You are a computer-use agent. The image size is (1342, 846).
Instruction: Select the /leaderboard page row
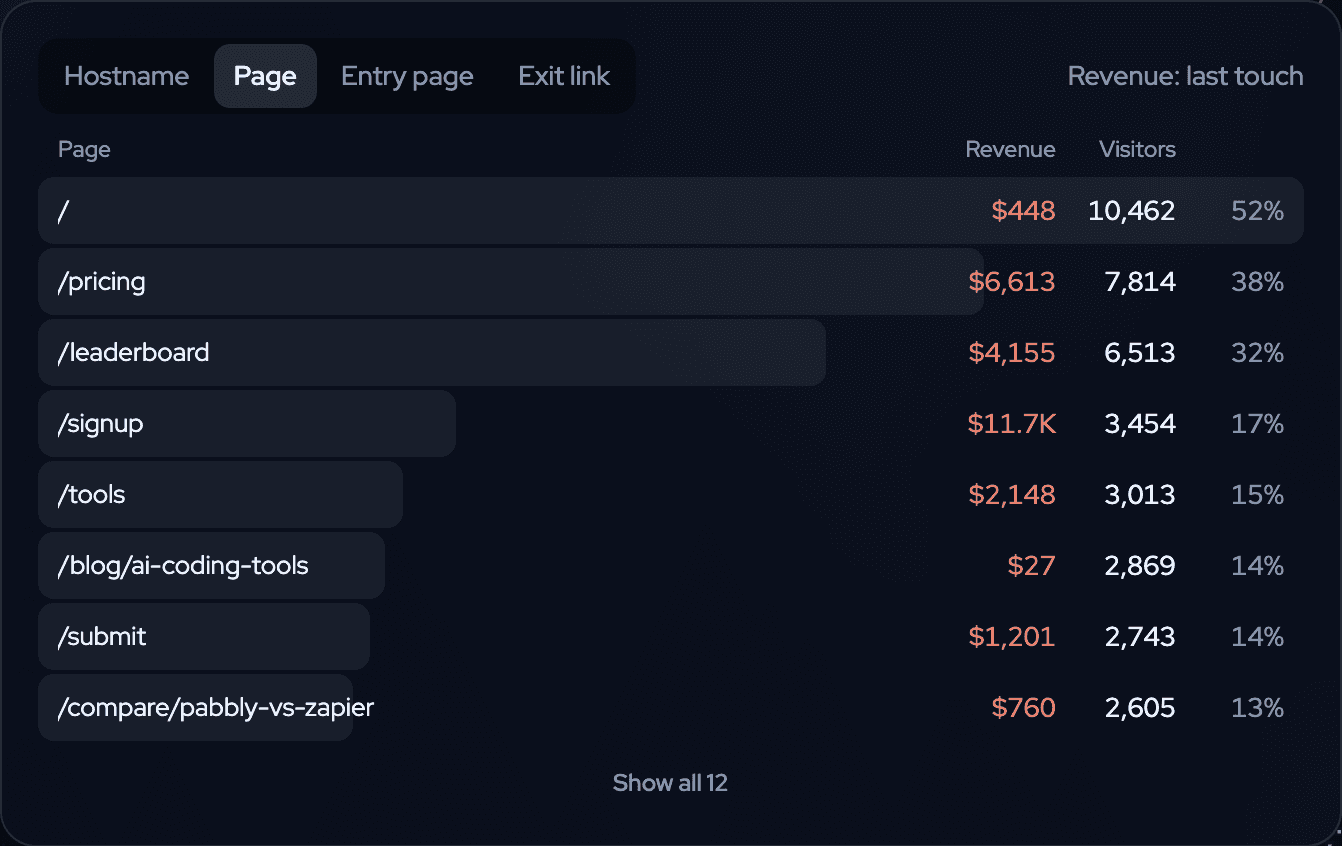point(671,353)
